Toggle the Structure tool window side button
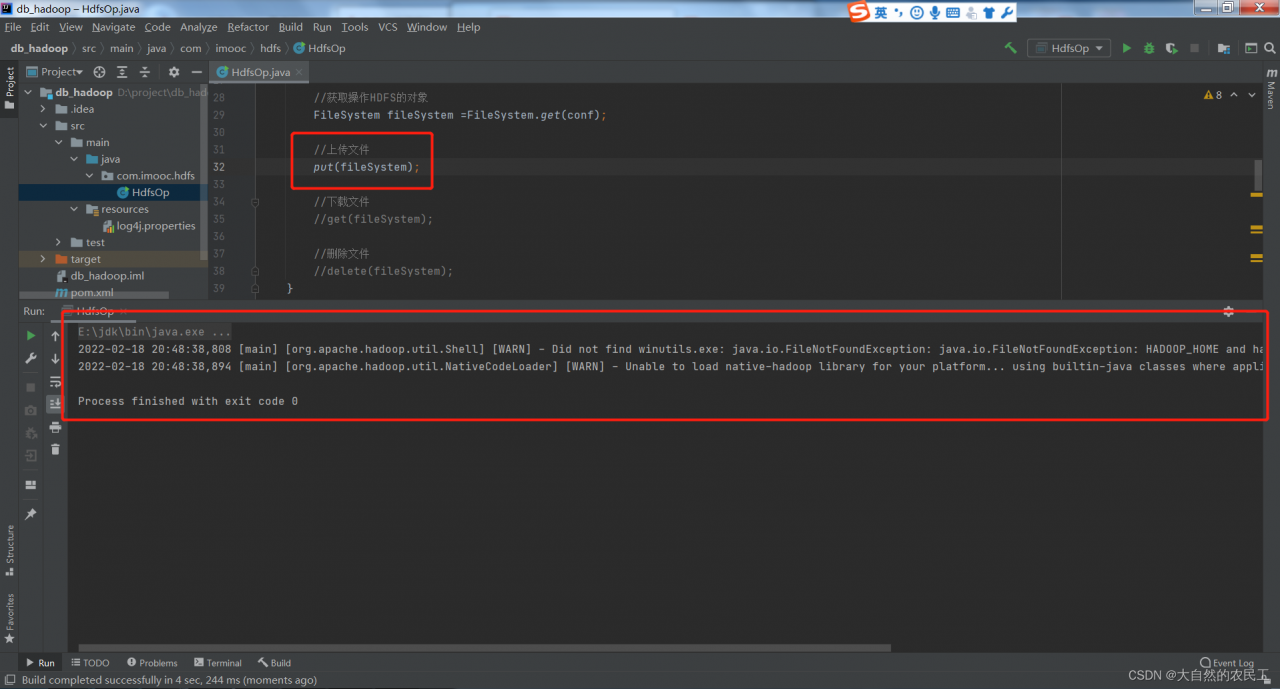 10,551
